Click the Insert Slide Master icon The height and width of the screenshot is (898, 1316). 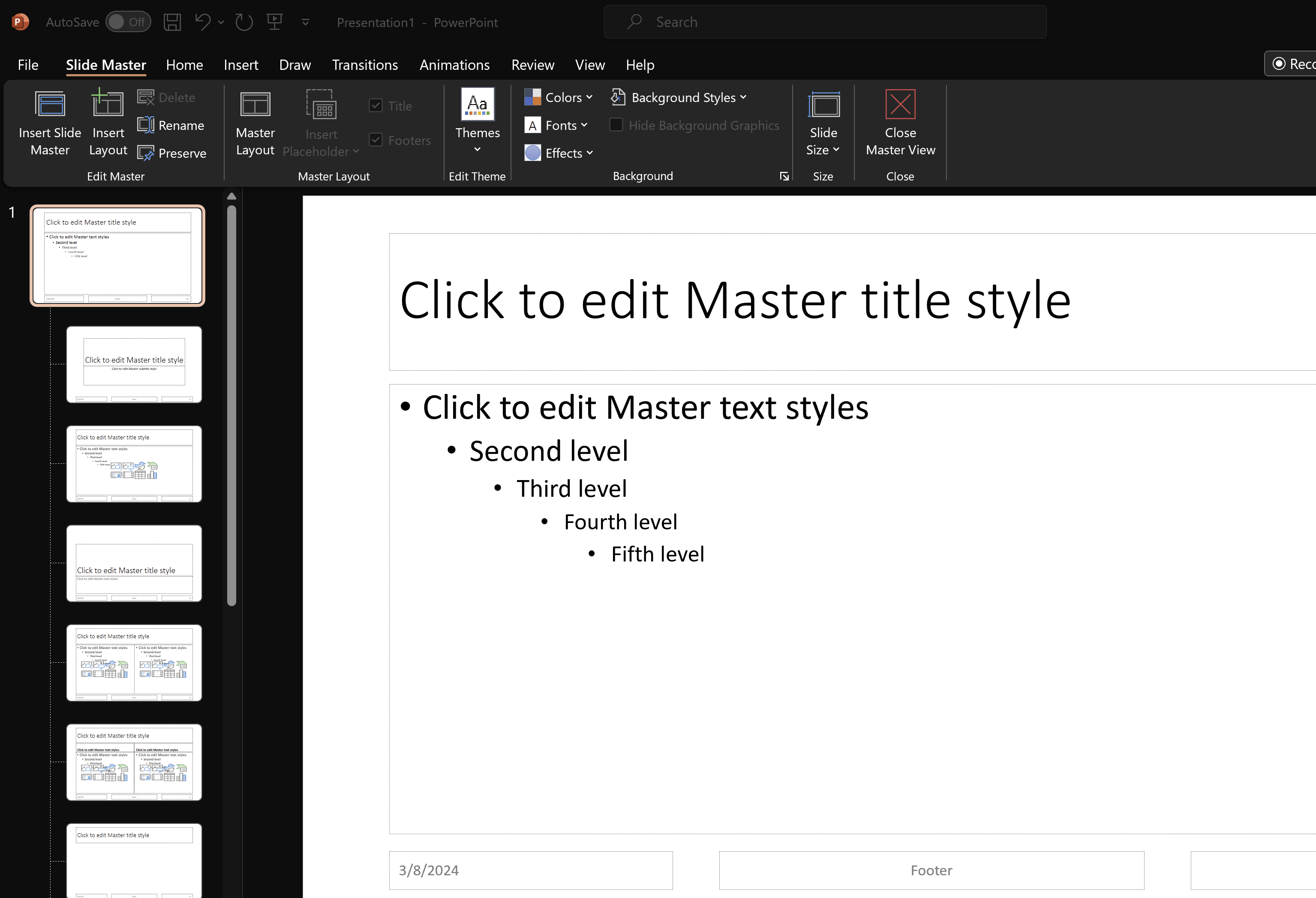pyautogui.click(x=50, y=105)
